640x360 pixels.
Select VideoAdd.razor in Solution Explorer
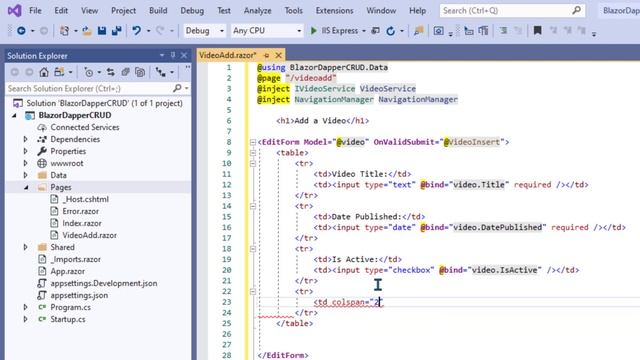pos(89,235)
